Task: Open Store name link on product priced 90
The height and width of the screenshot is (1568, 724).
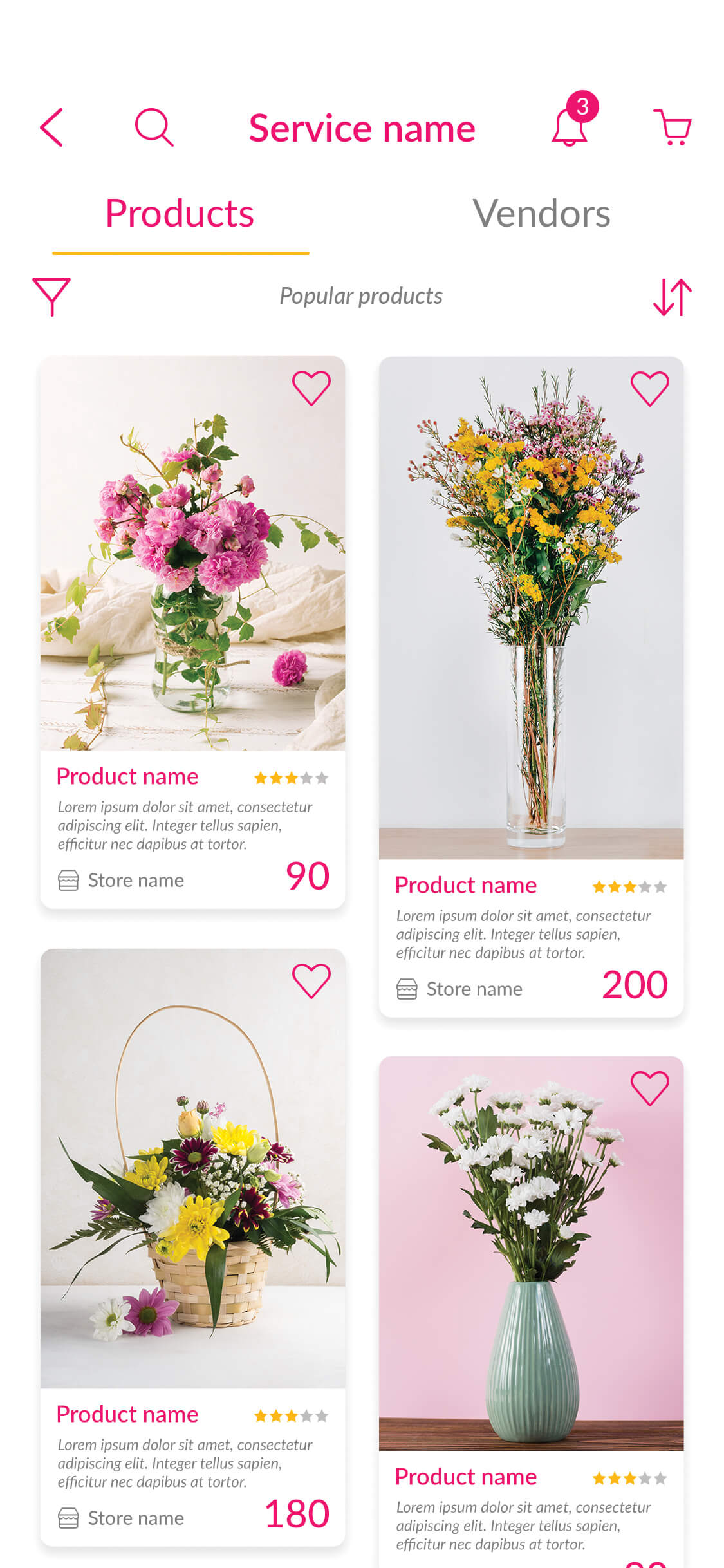Action: 136,880
